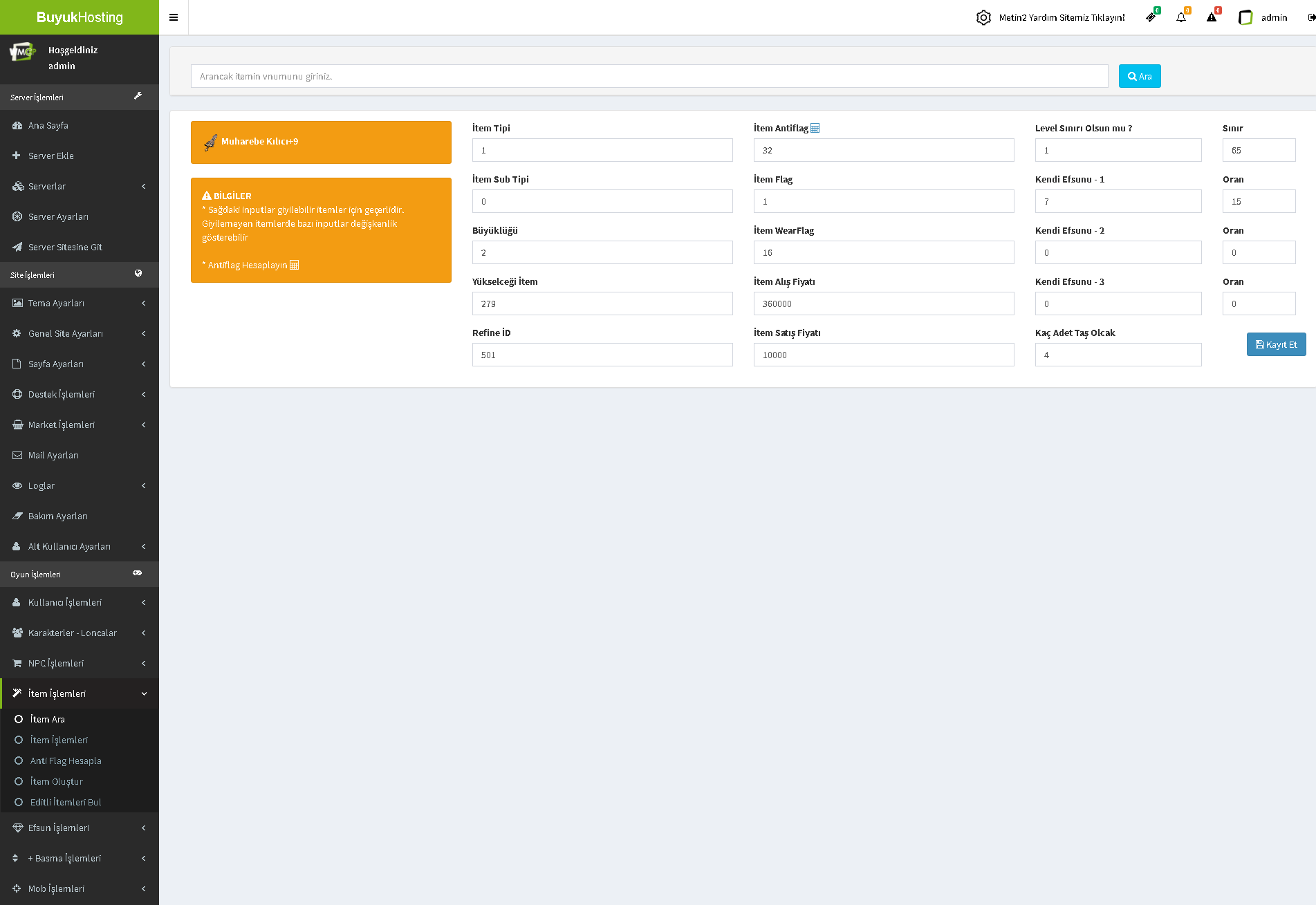Viewport: 1316px width, 905px height.
Task: Open calculator icon next to İtem Antiflag
Action: [x=815, y=128]
